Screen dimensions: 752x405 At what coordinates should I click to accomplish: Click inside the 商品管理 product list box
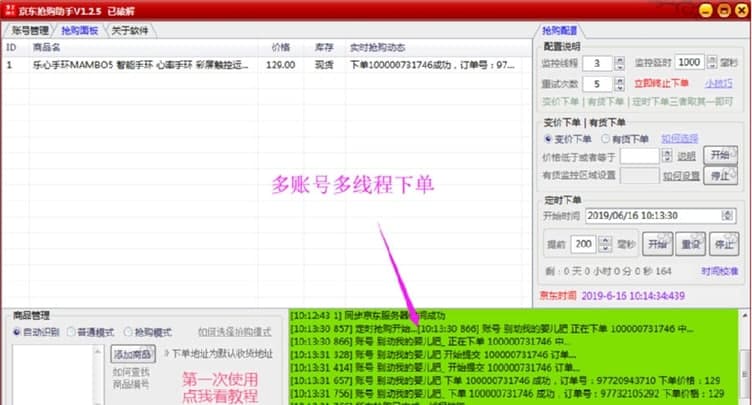[52, 374]
